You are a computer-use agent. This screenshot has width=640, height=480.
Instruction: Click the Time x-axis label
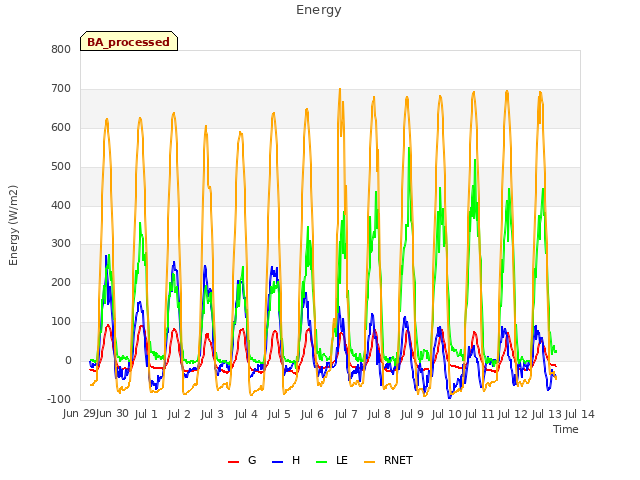[x=566, y=429]
